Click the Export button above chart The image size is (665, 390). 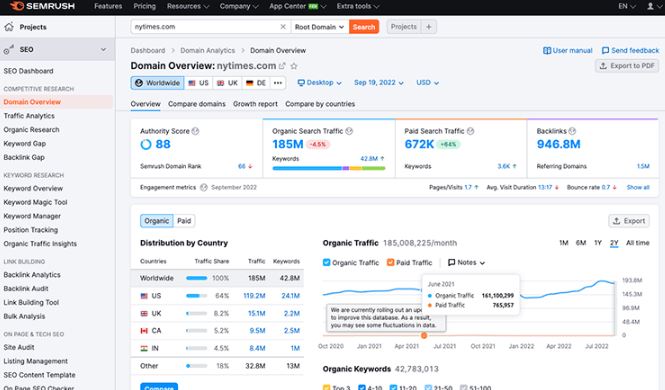tap(629, 221)
